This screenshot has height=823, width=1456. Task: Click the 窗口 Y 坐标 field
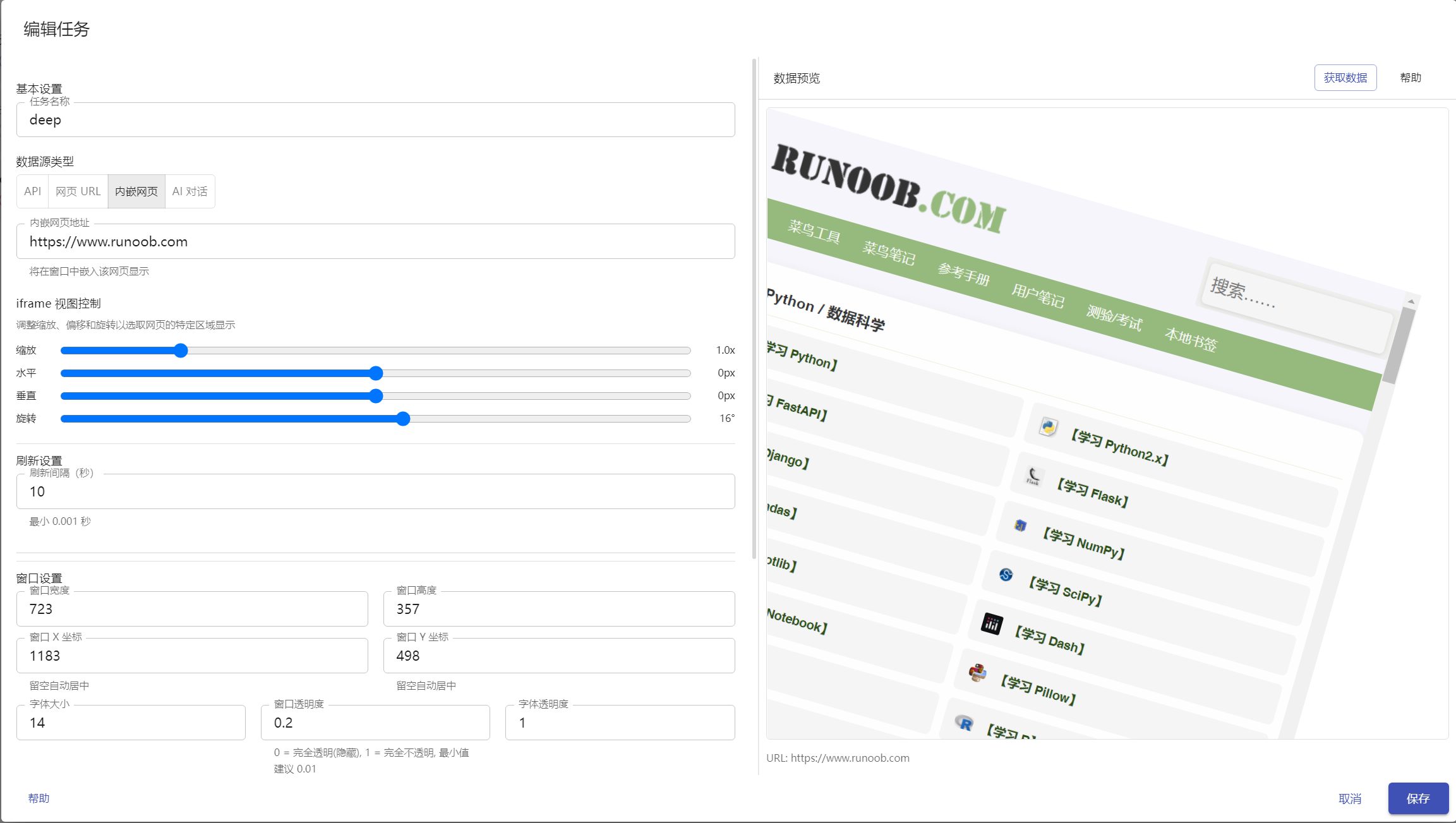click(x=559, y=656)
